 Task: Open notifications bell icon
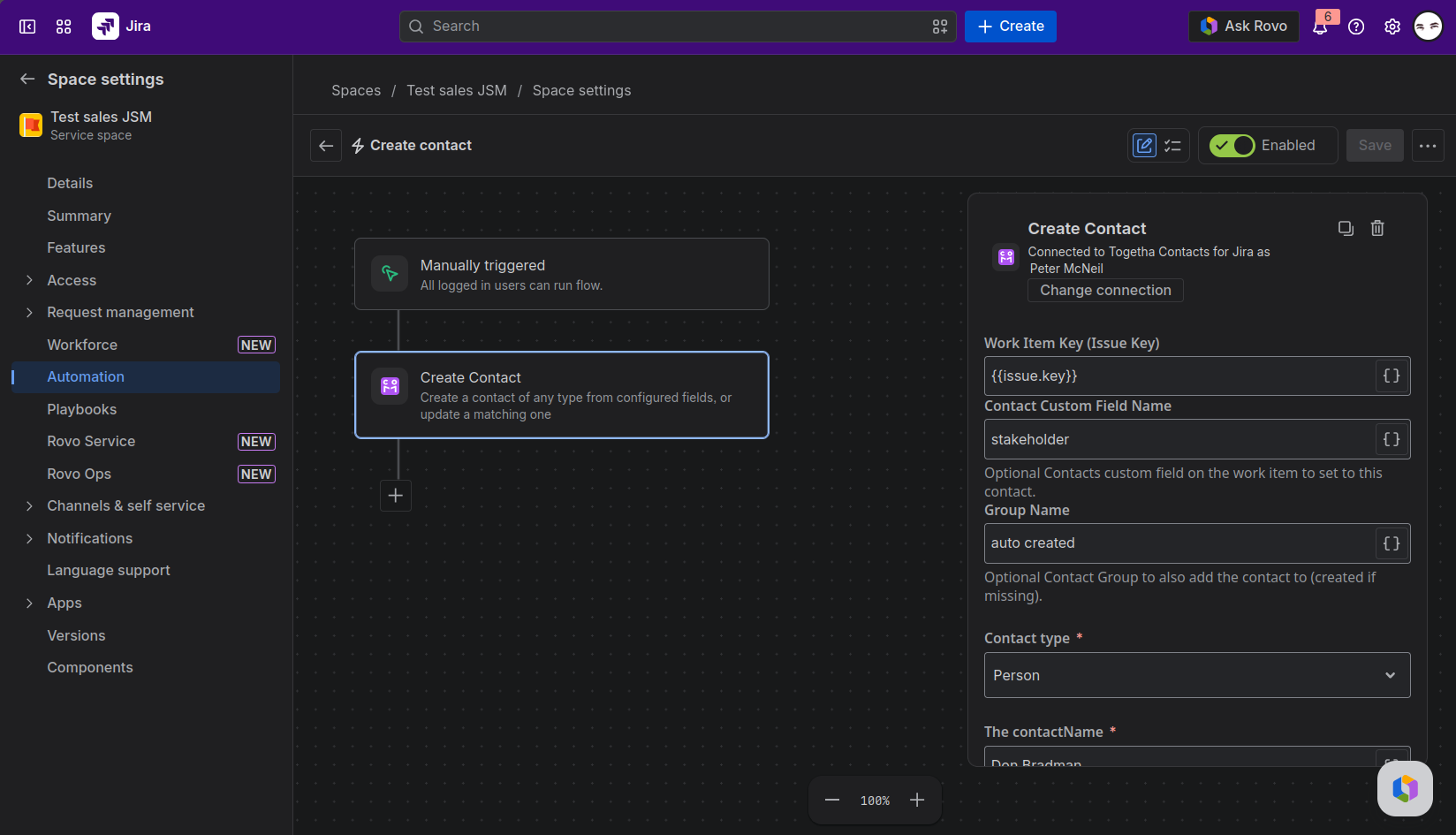coord(1320,27)
